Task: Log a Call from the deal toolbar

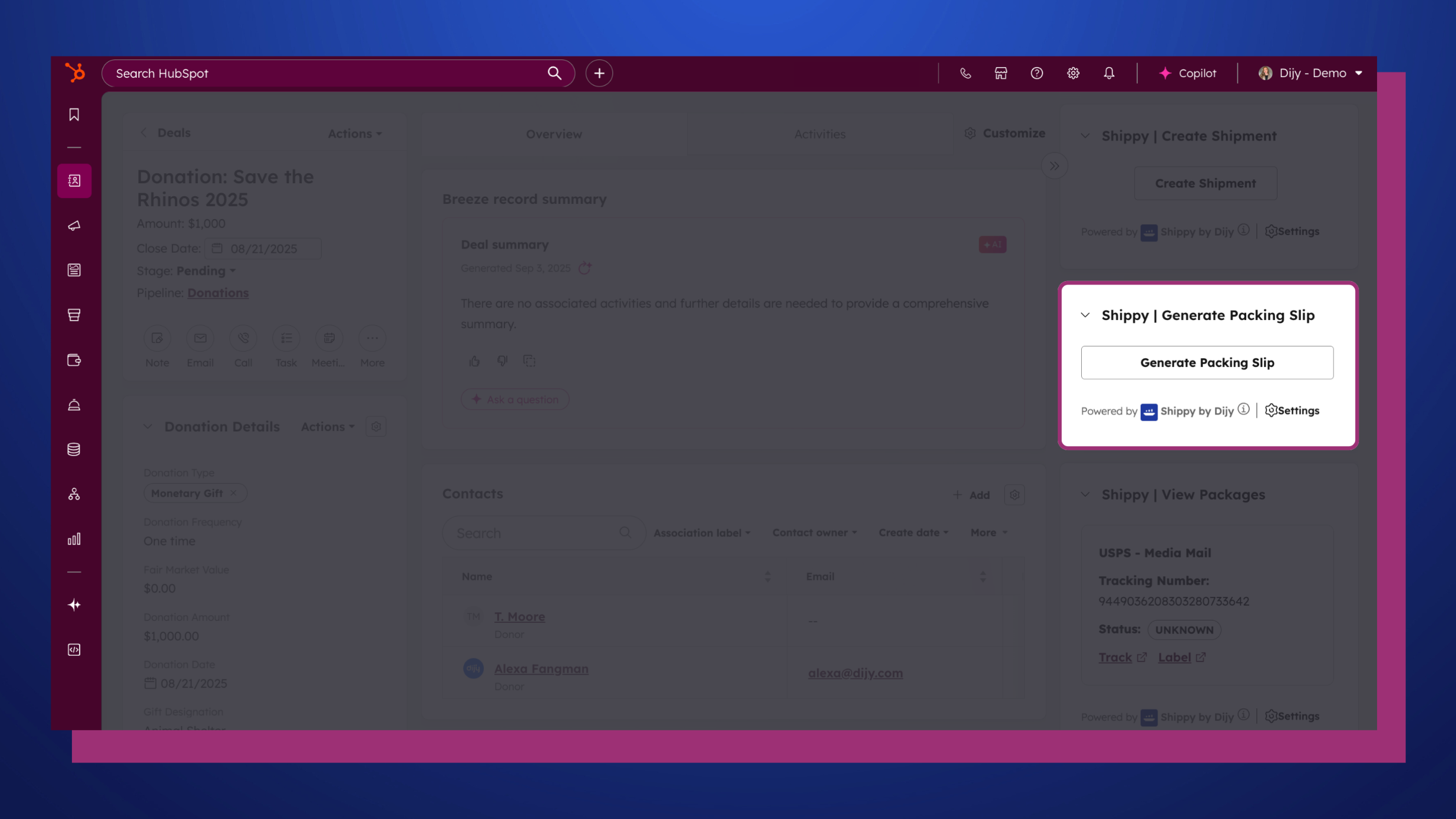Action: coord(243,339)
